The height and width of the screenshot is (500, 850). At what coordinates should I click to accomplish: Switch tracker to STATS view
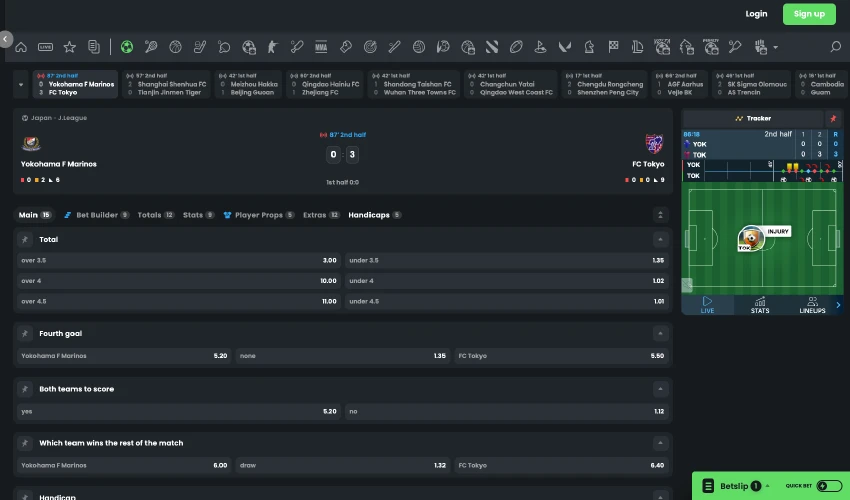click(x=760, y=305)
